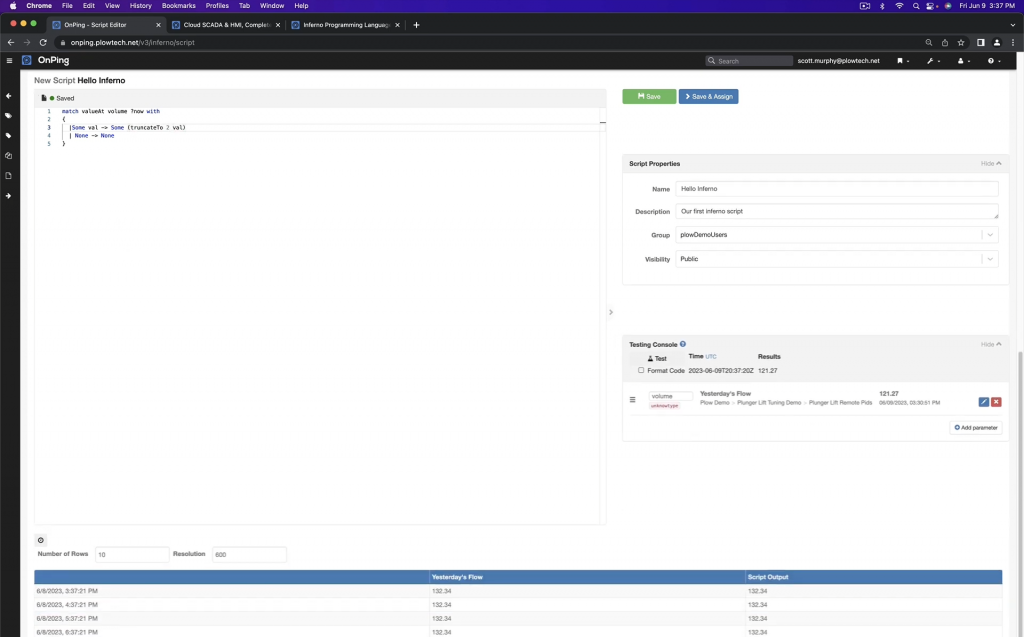
Task: Click the volume parameter name field
Action: (671, 396)
